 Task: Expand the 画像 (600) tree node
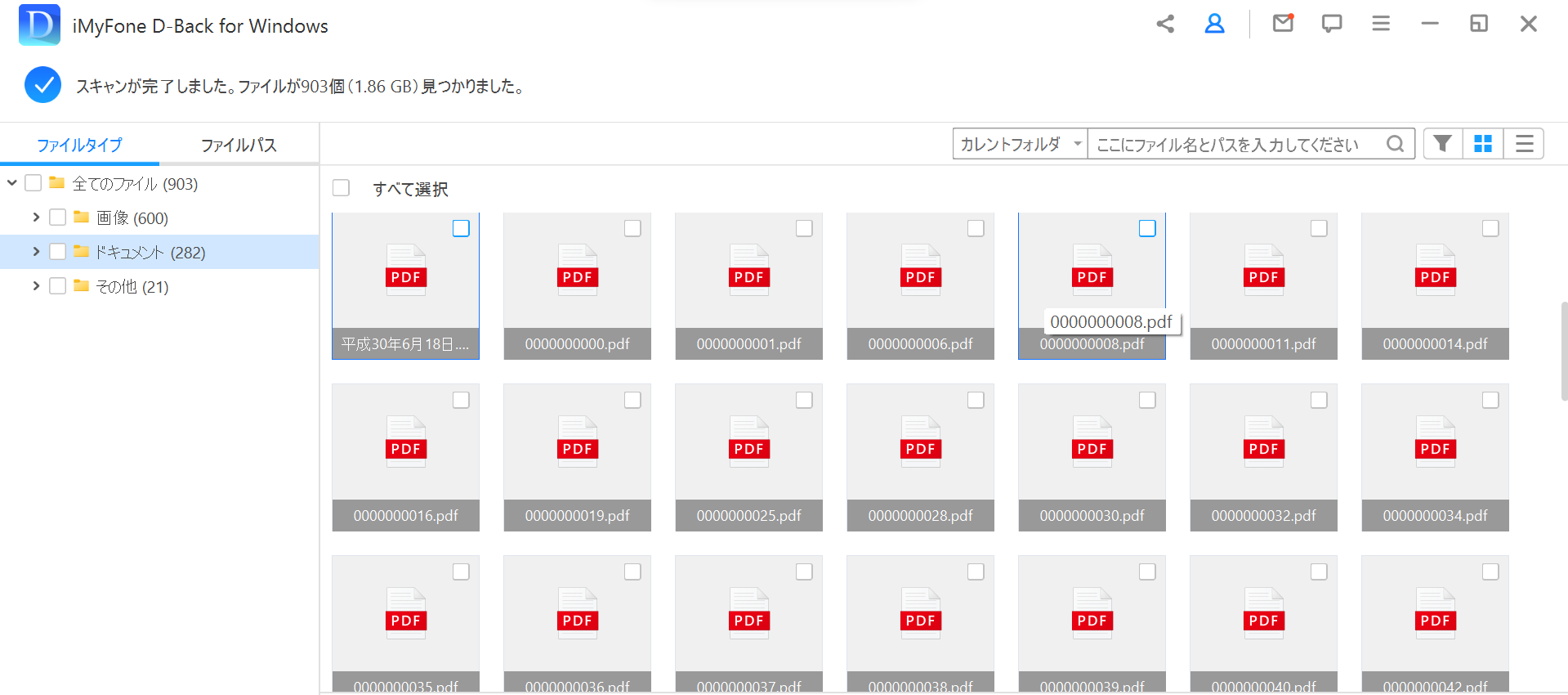36,217
